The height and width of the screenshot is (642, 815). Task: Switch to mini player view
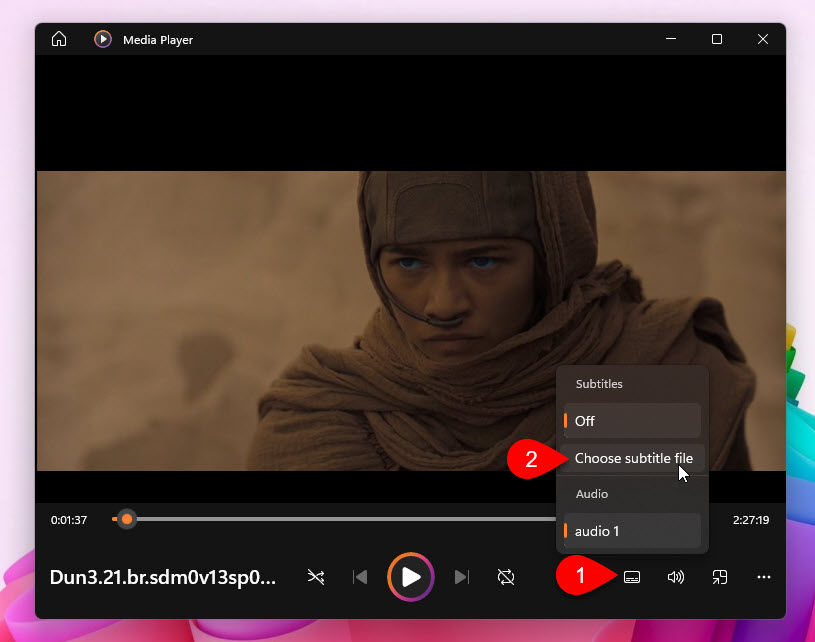[x=720, y=577]
